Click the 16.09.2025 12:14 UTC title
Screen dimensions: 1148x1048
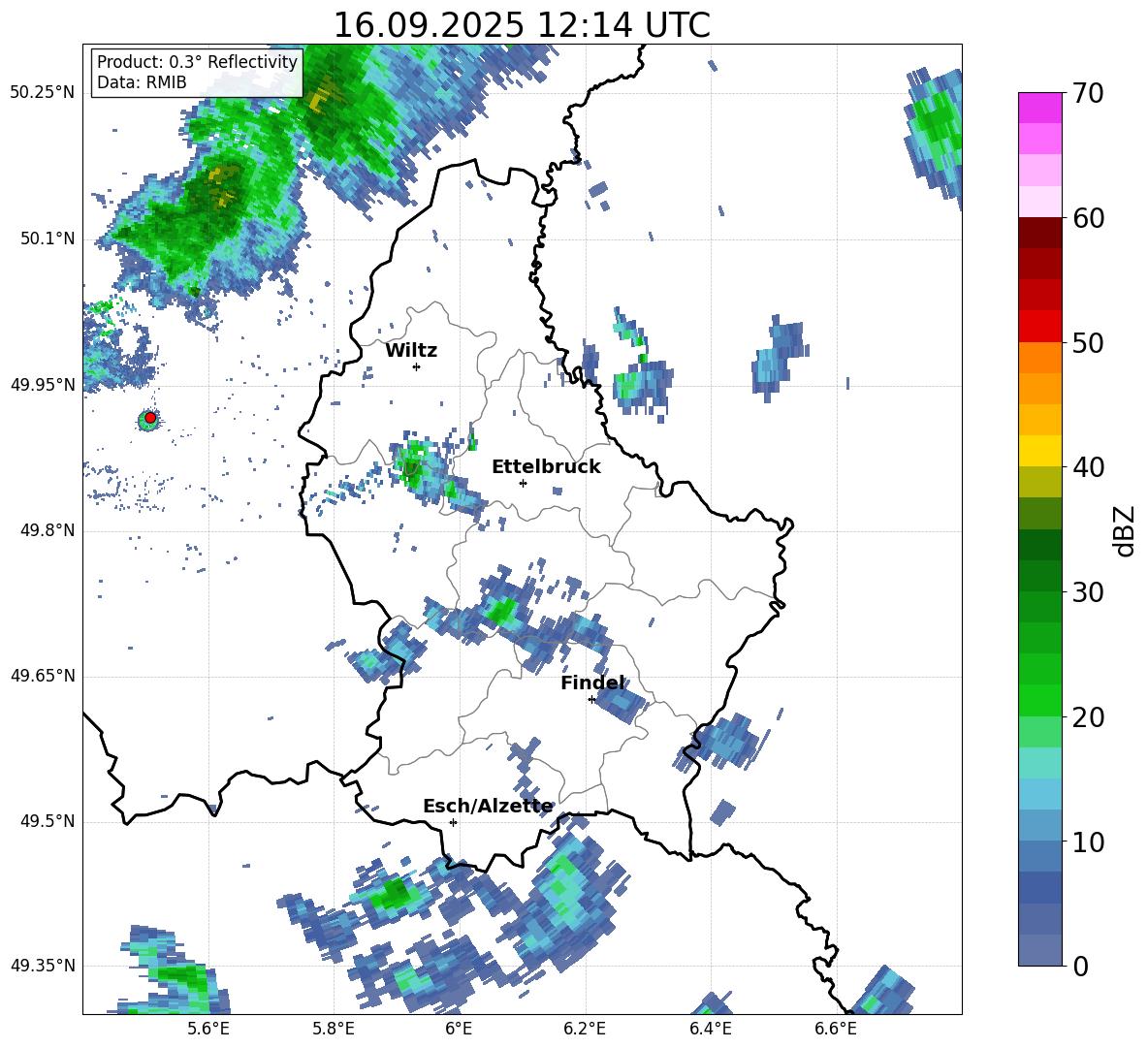click(x=522, y=25)
